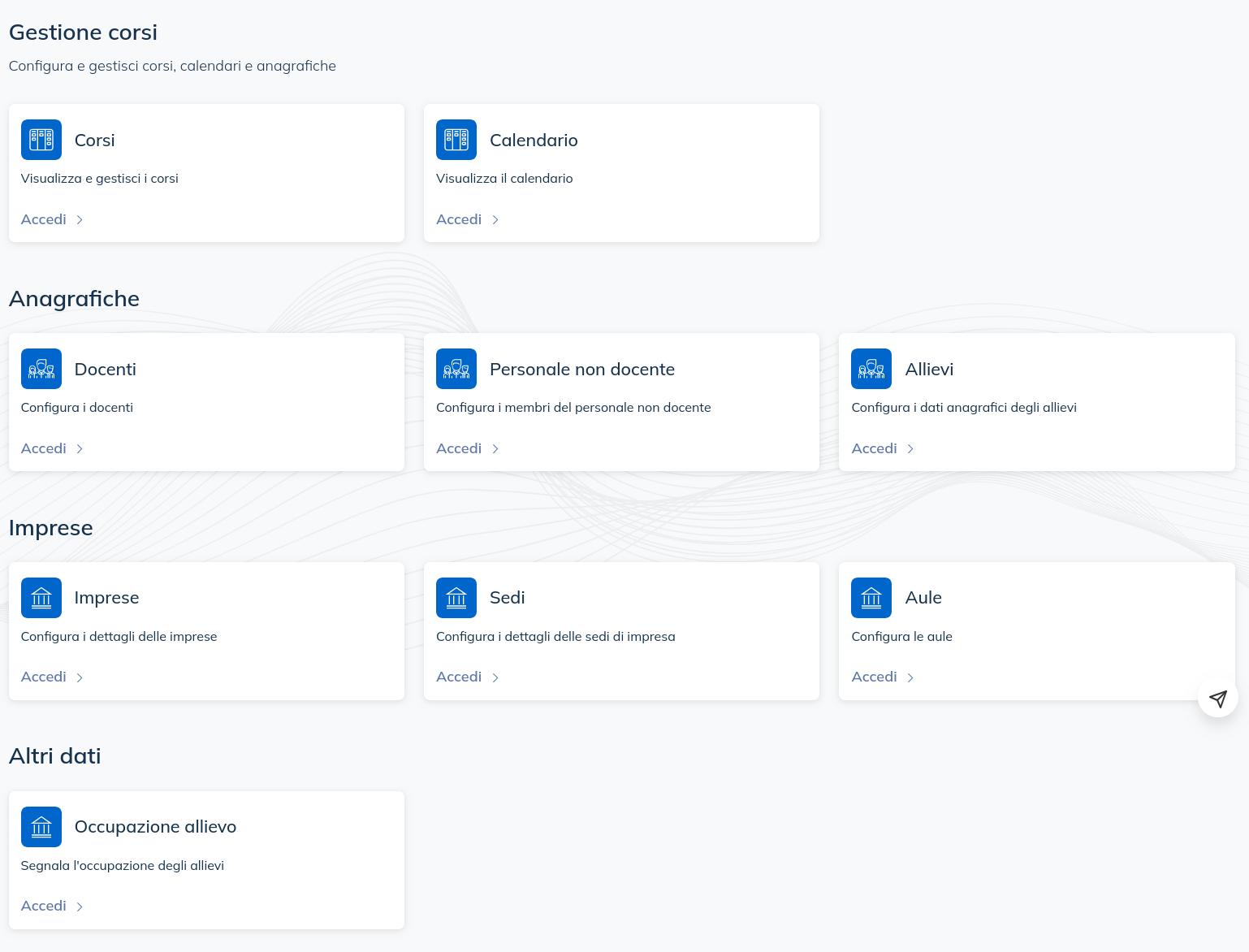
Task: Click the chevron next to Aule Accedi
Action: (910, 677)
